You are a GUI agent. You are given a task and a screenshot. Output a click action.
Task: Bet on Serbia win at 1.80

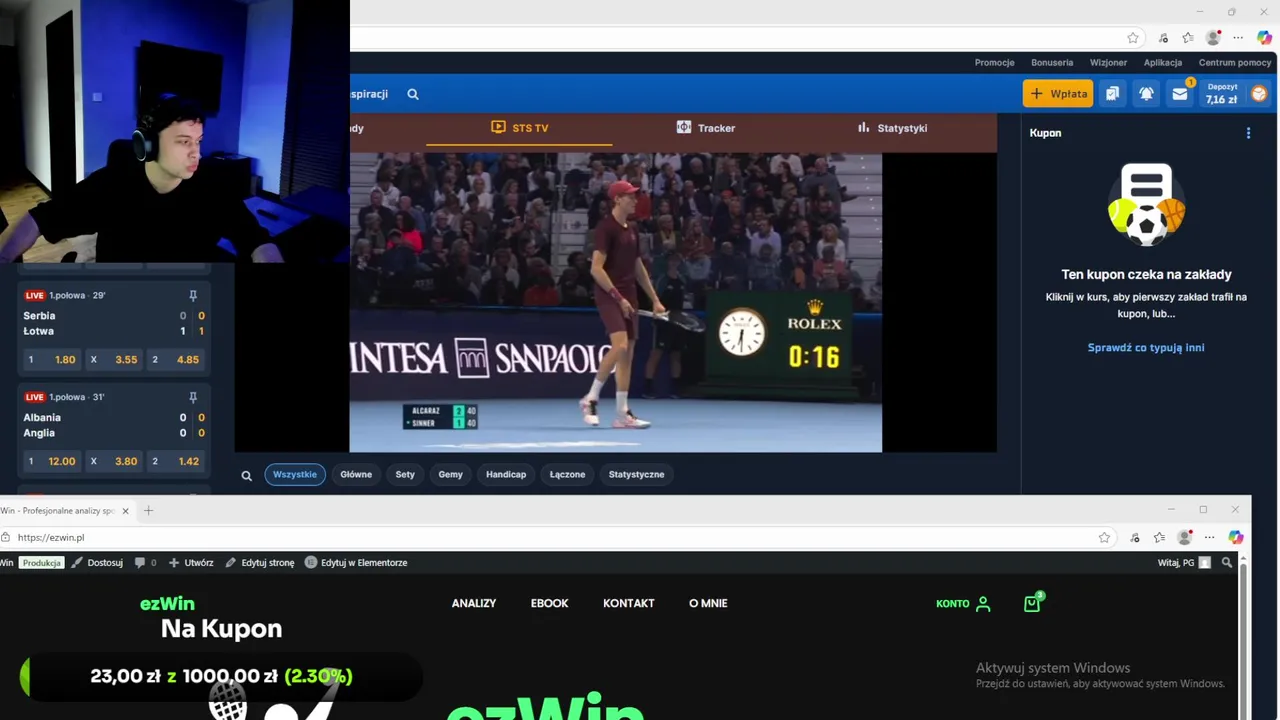[52, 359]
